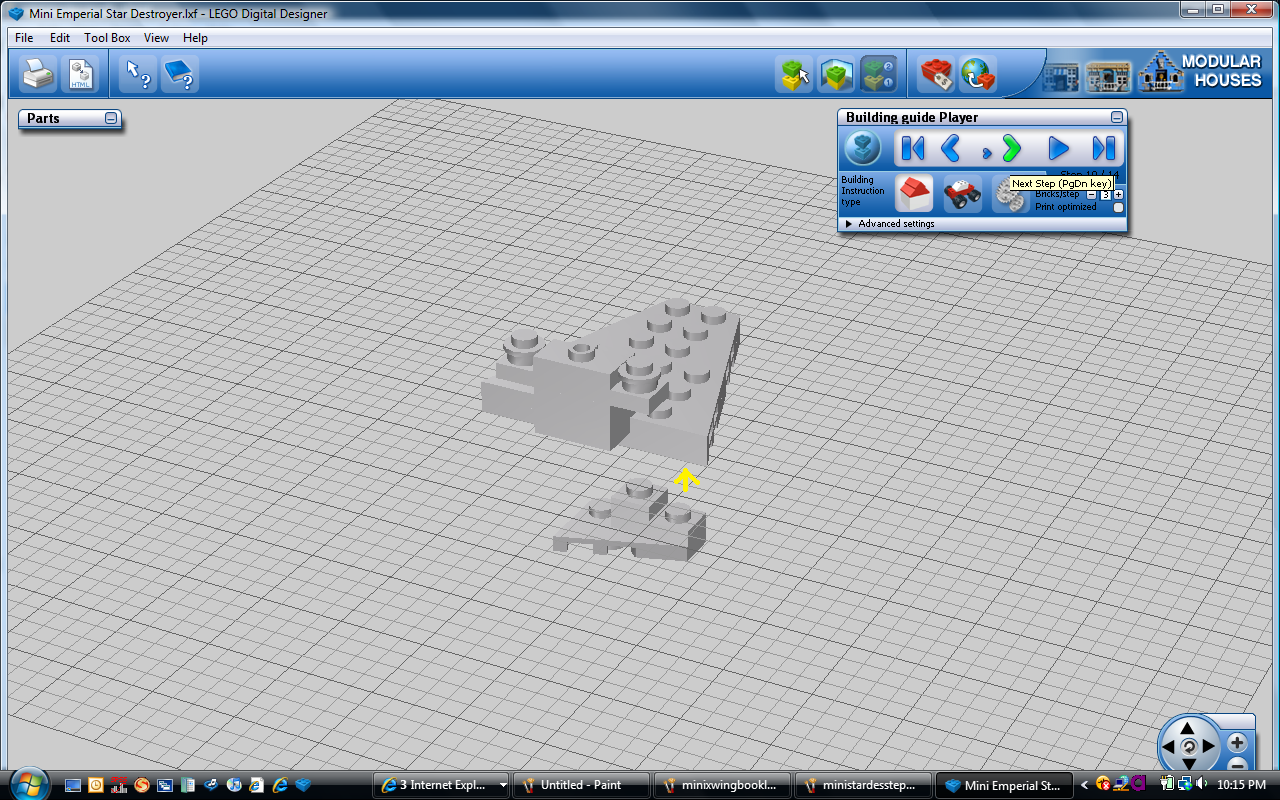Open the Help menu
1280x800 pixels.
(x=195, y=38)
